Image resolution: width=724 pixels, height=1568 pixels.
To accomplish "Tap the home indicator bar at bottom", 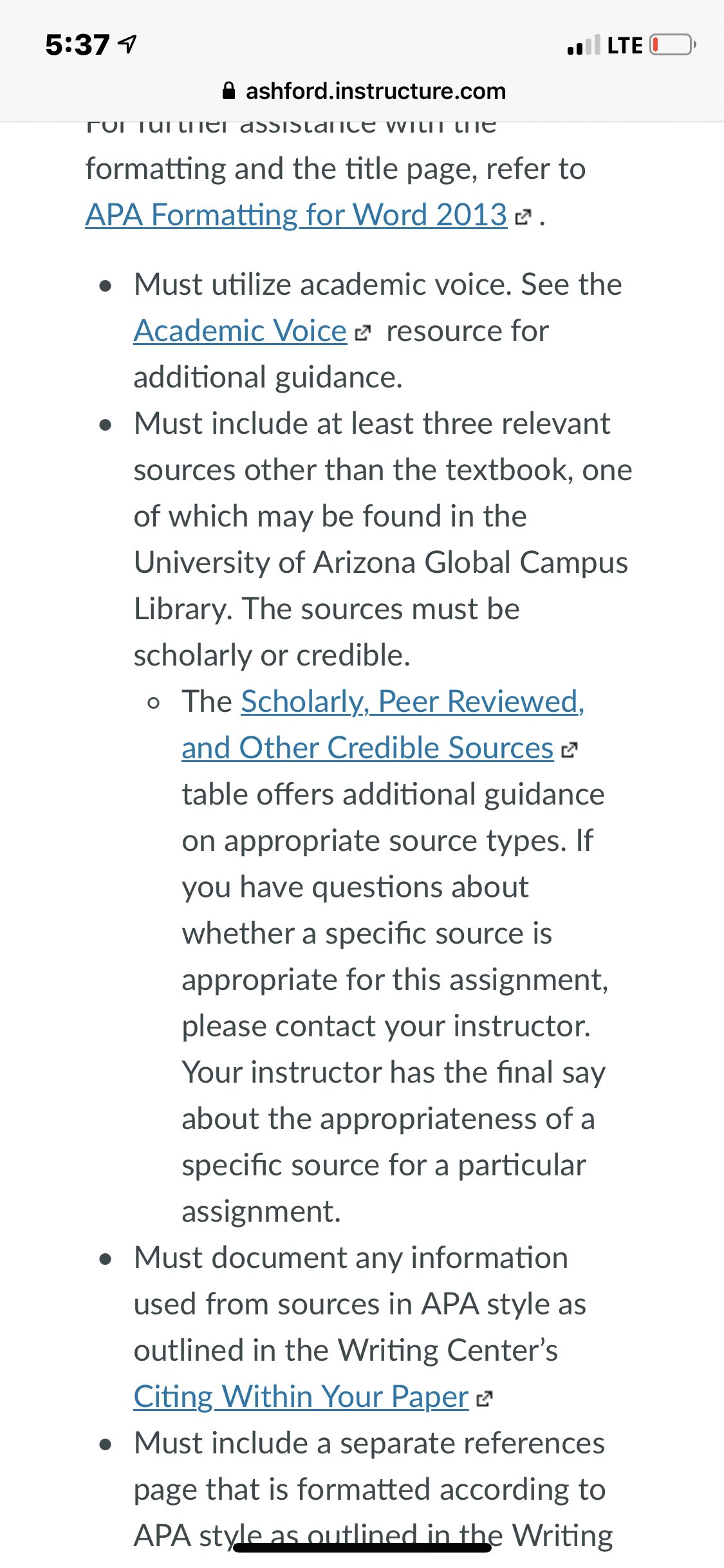I will (x=362, y=1547).
